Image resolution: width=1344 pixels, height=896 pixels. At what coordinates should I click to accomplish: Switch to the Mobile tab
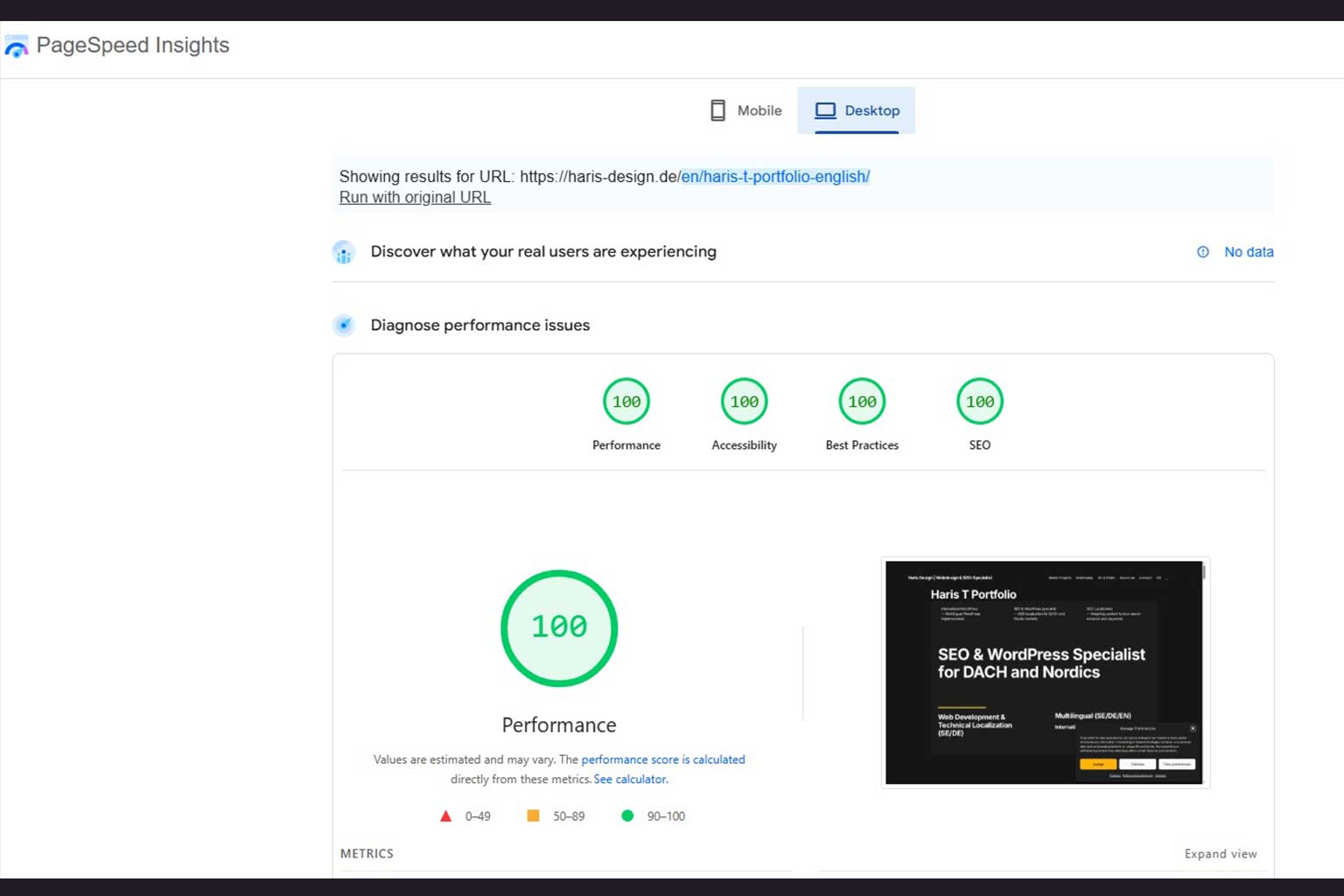745,110
